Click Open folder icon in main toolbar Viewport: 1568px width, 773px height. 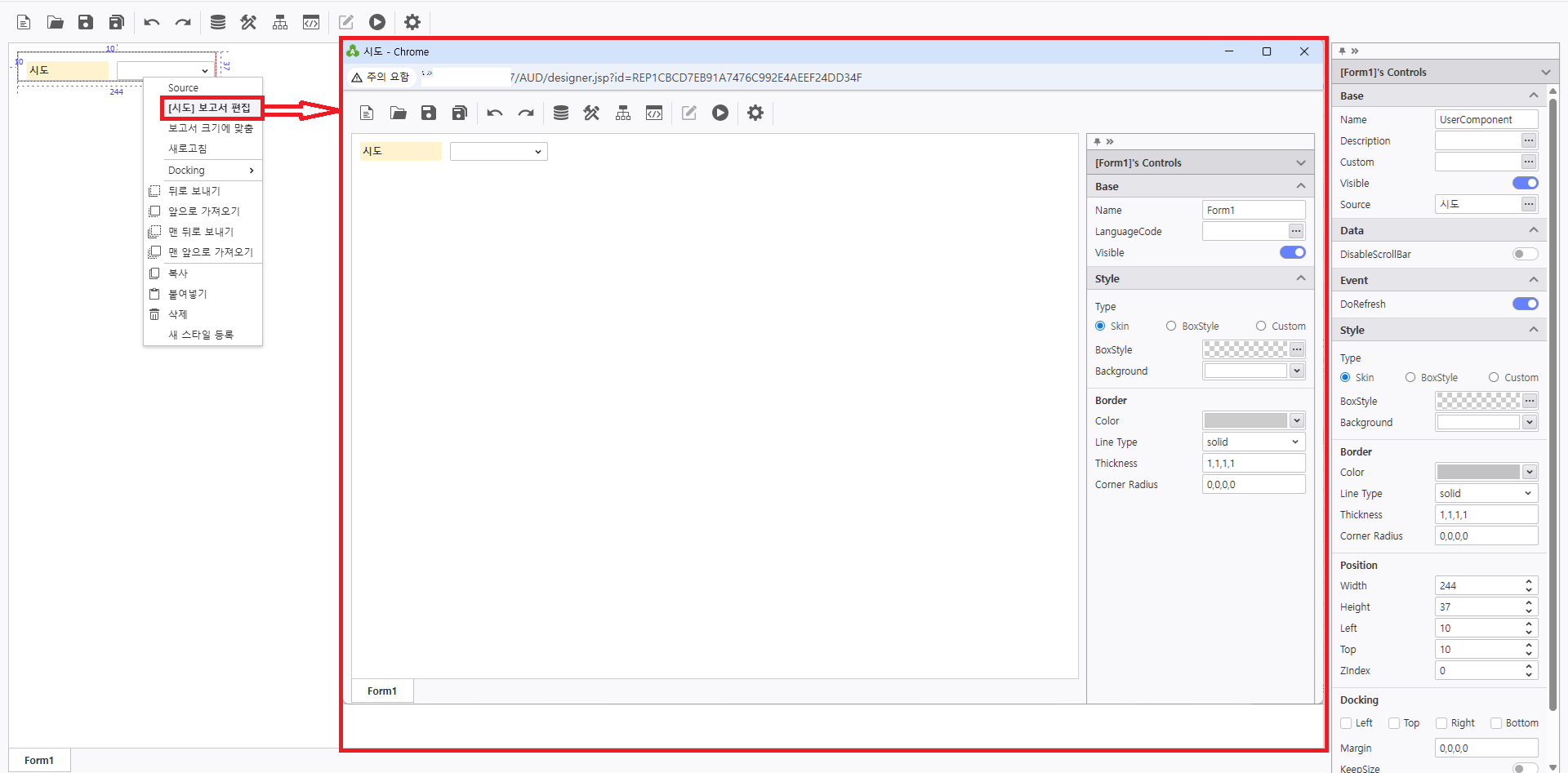pos(55,22)
